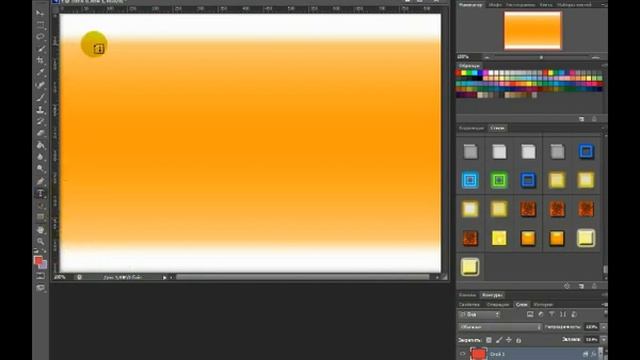The image size is (640, 360).
Task: Select the Brush tool
Action: (x=40, y=97)
